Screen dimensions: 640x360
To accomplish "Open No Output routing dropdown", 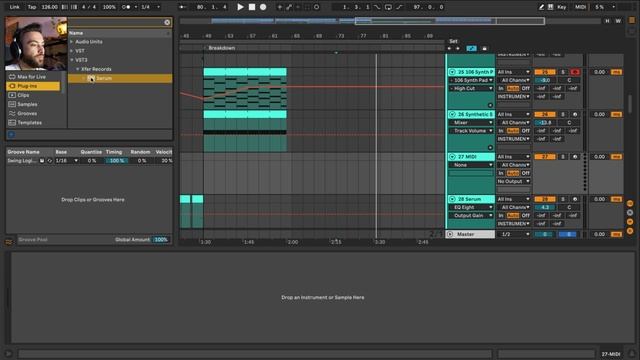I will click(x=513, y=181).
